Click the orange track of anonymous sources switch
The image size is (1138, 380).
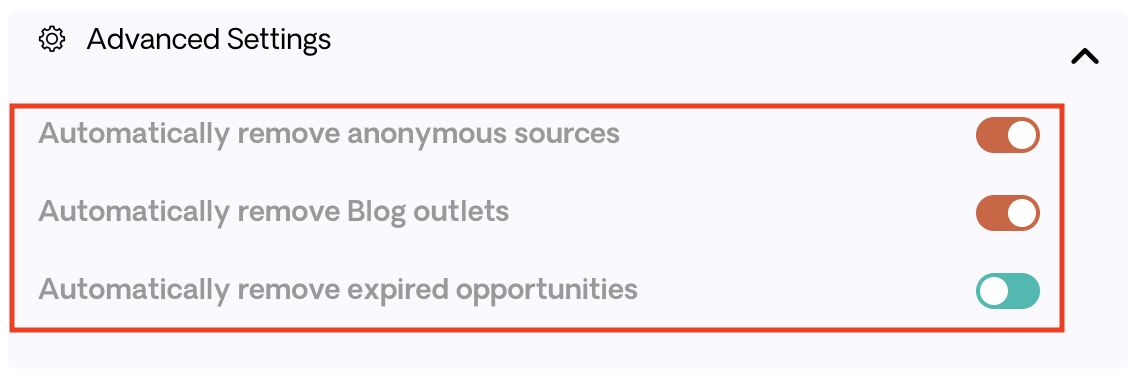[x=991, y=135]
